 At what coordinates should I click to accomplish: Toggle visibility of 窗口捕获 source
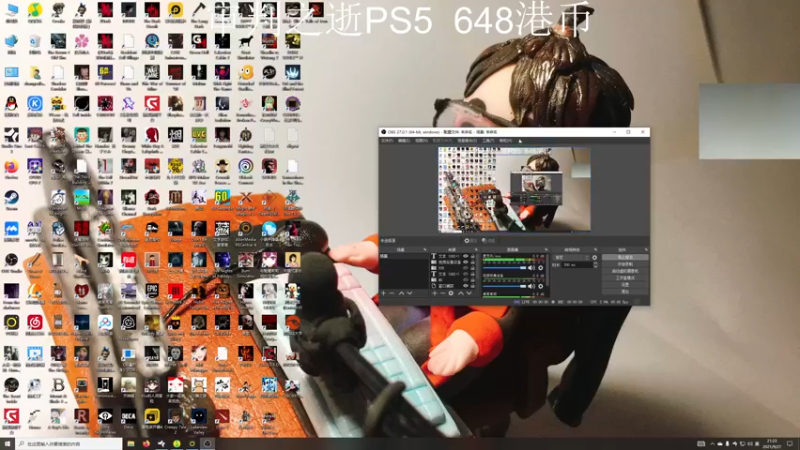[465, 286]
